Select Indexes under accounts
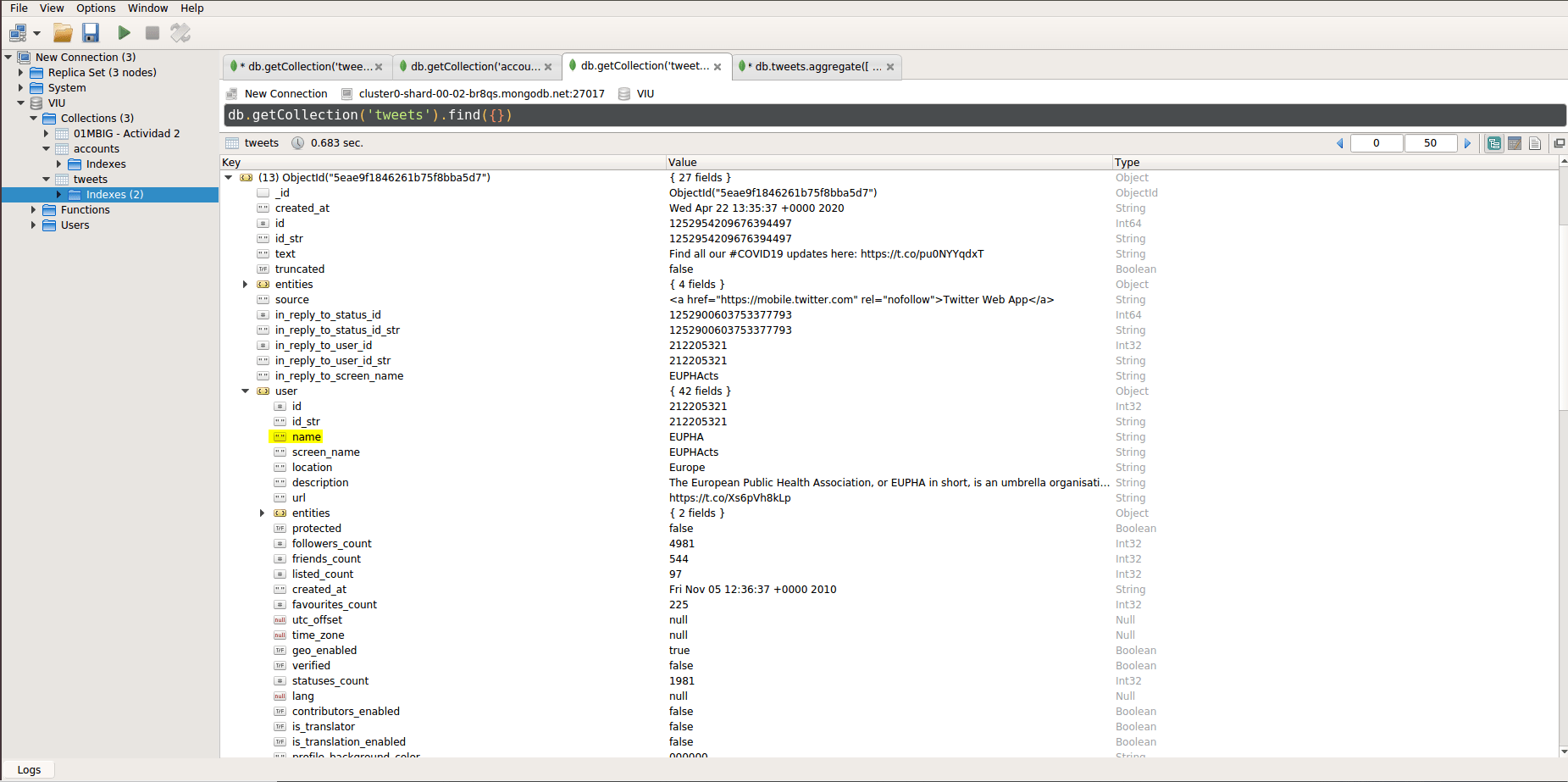Viewport: 1568px width, 782px height. coord(105,164)
